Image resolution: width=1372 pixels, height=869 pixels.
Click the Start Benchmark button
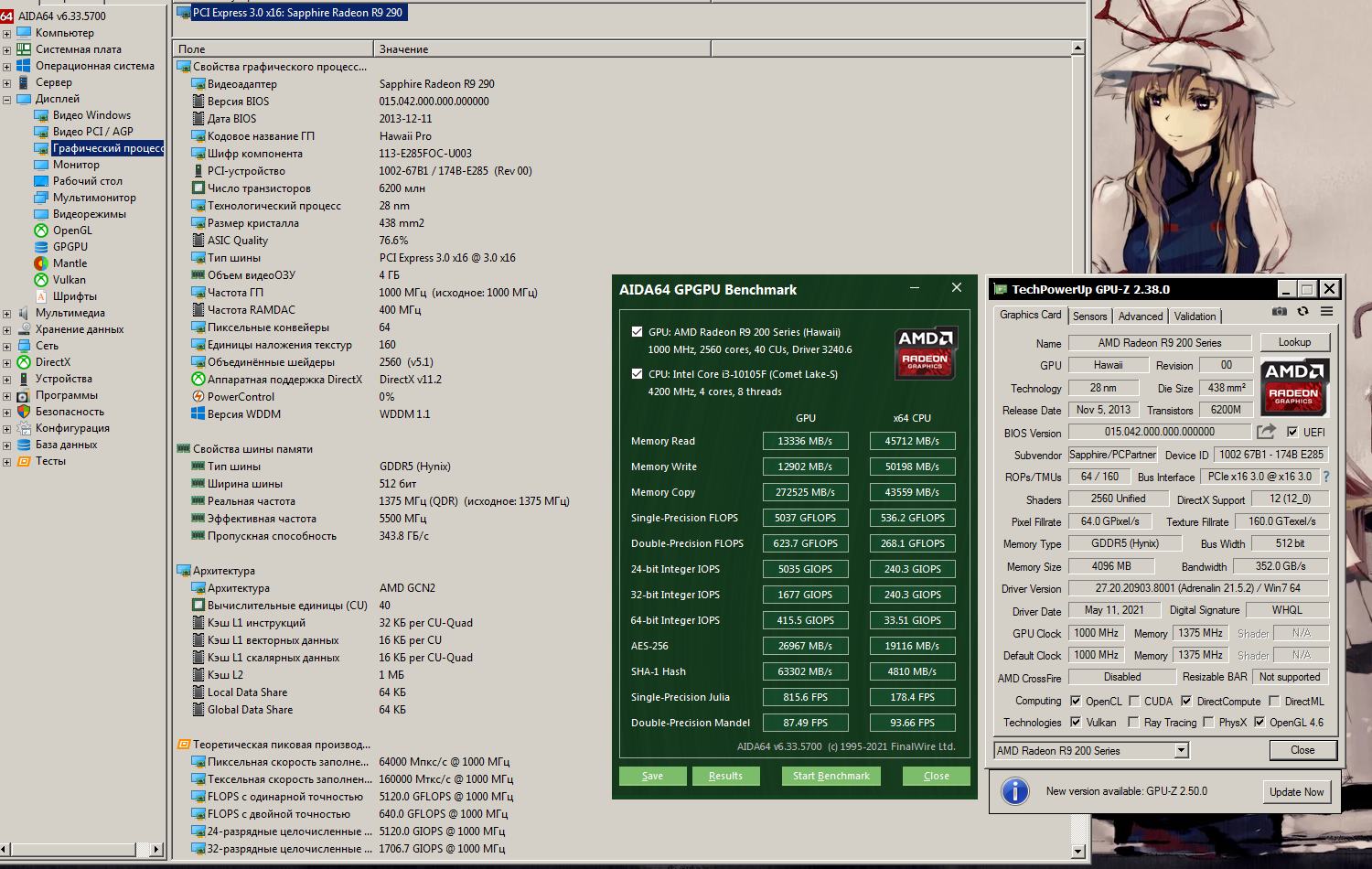click(x=831, y=776)
